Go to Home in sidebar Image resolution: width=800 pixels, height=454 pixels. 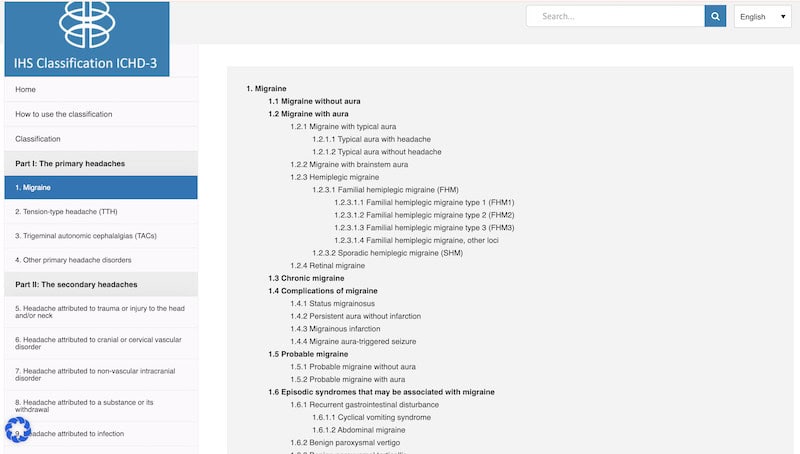click(x=26, y=89)
